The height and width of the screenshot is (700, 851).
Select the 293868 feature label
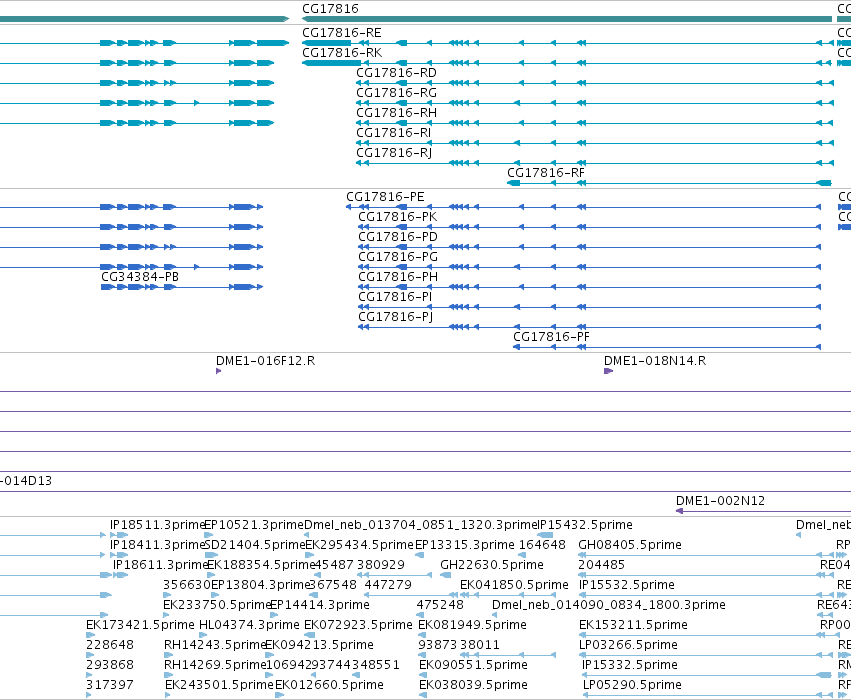tap(110, 666)
